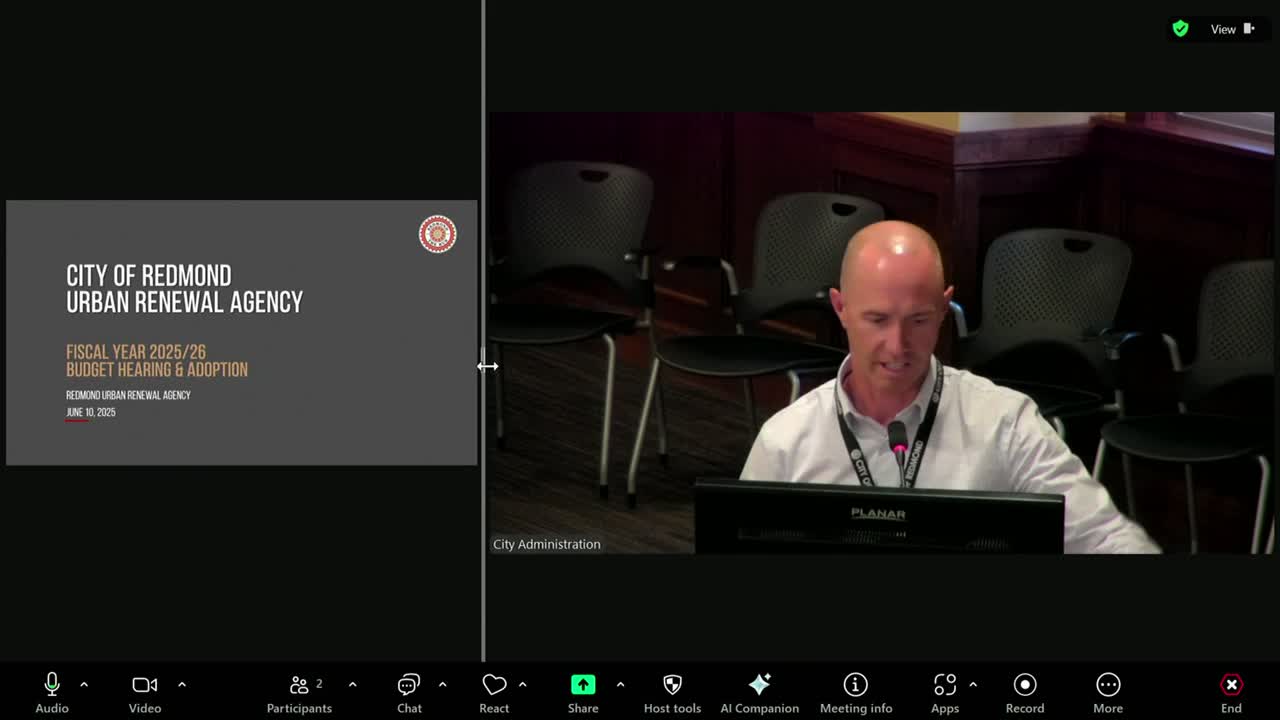1280x720 pixels.
Task: Toggle the camera using the Video icon
Action: pyautogui.click(x=145, y=685)
